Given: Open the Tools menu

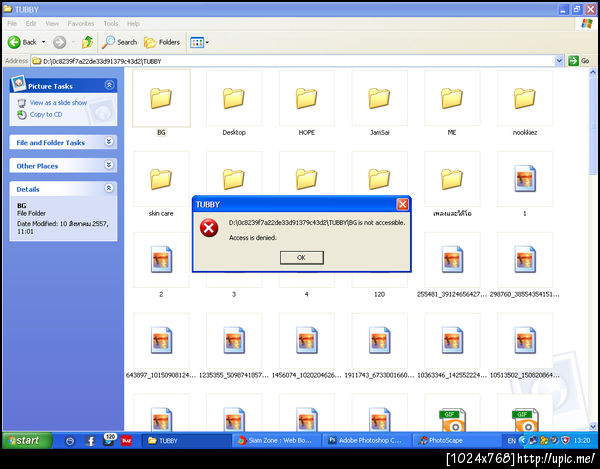Looking at the screenshot, I should coord(111,24).
